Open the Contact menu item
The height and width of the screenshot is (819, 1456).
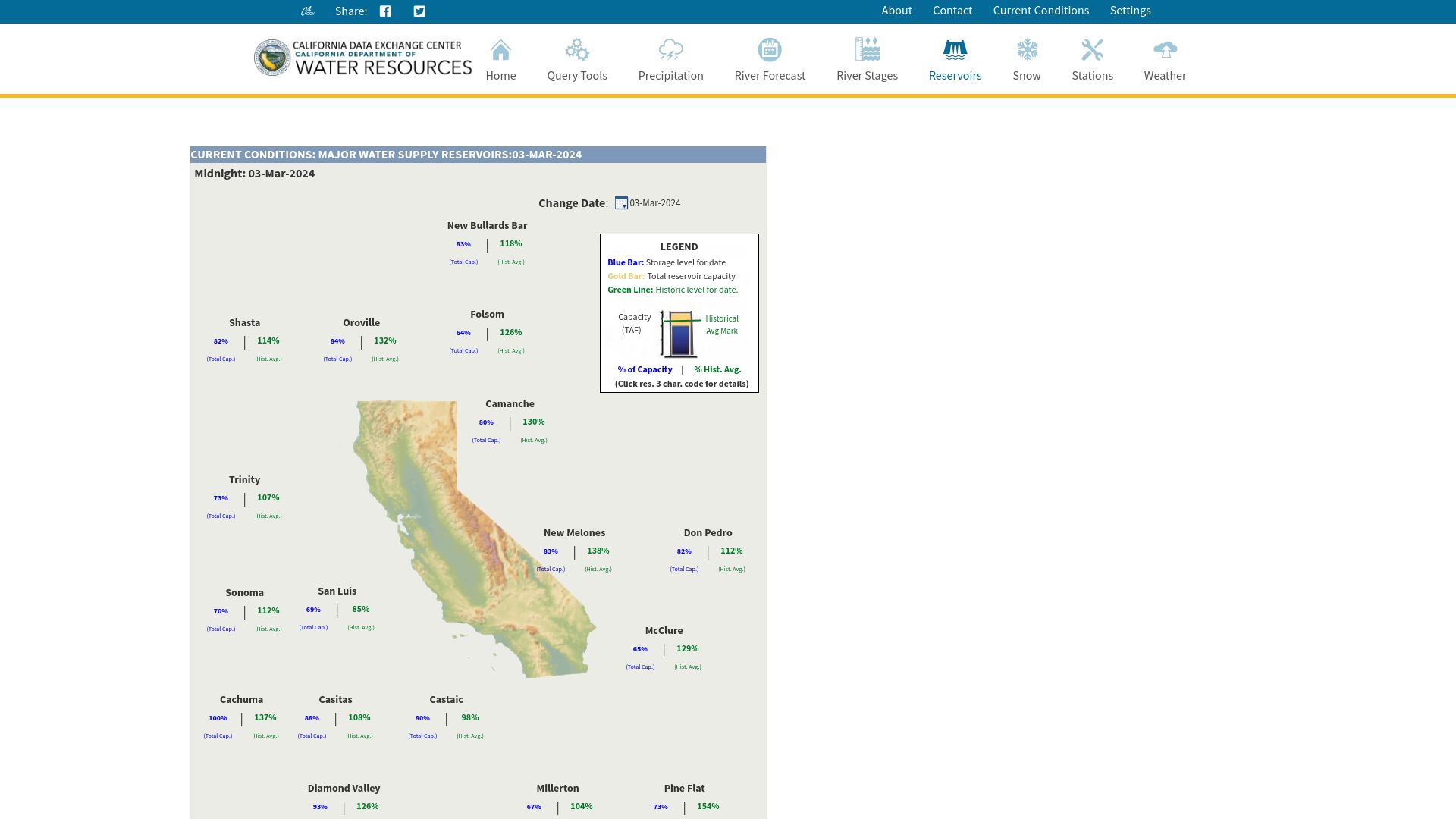952,11
